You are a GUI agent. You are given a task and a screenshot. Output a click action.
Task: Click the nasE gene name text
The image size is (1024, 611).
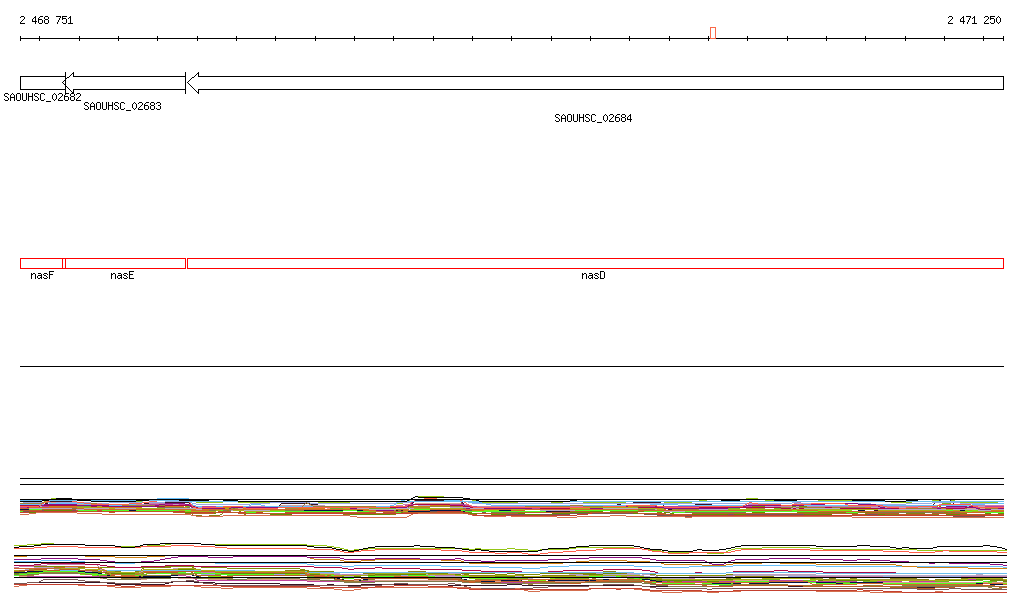(122, 275)
